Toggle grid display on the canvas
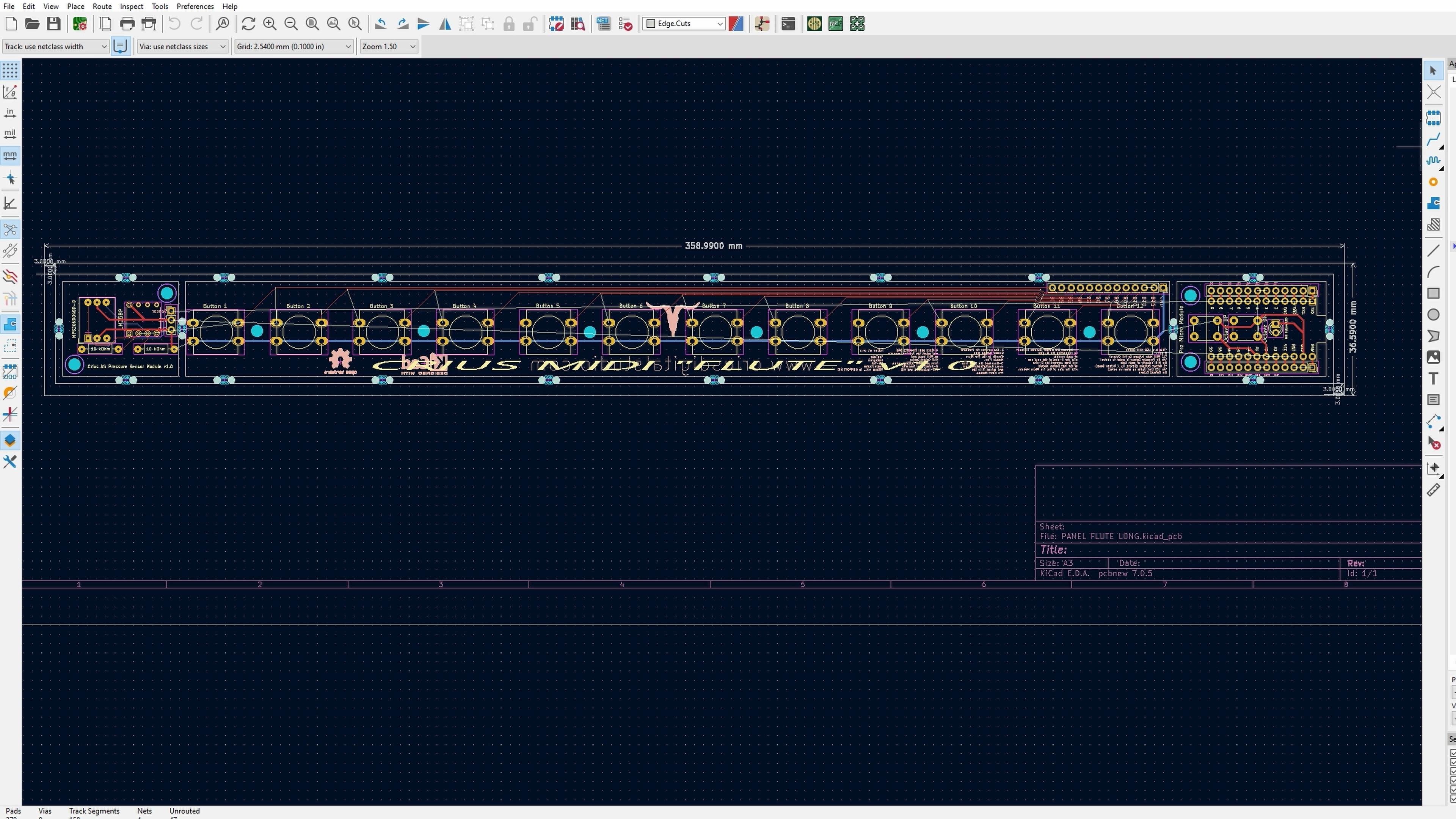This screenshot has height=819, width=1456. click(10, 71)
